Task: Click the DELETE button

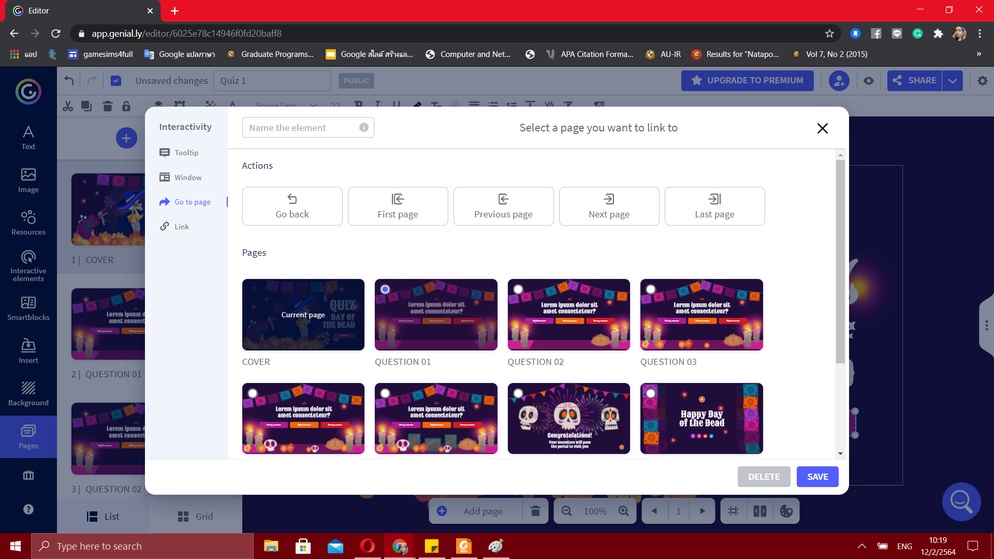Action: point(763,477)
